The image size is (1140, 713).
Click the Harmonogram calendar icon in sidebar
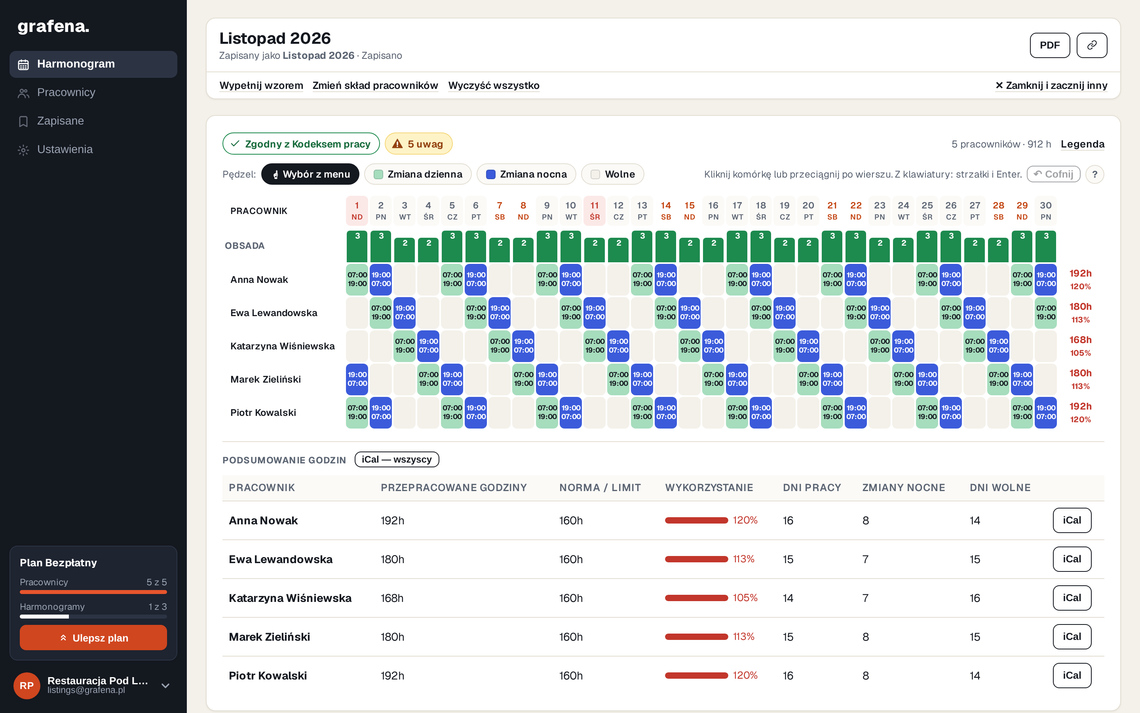23,65
